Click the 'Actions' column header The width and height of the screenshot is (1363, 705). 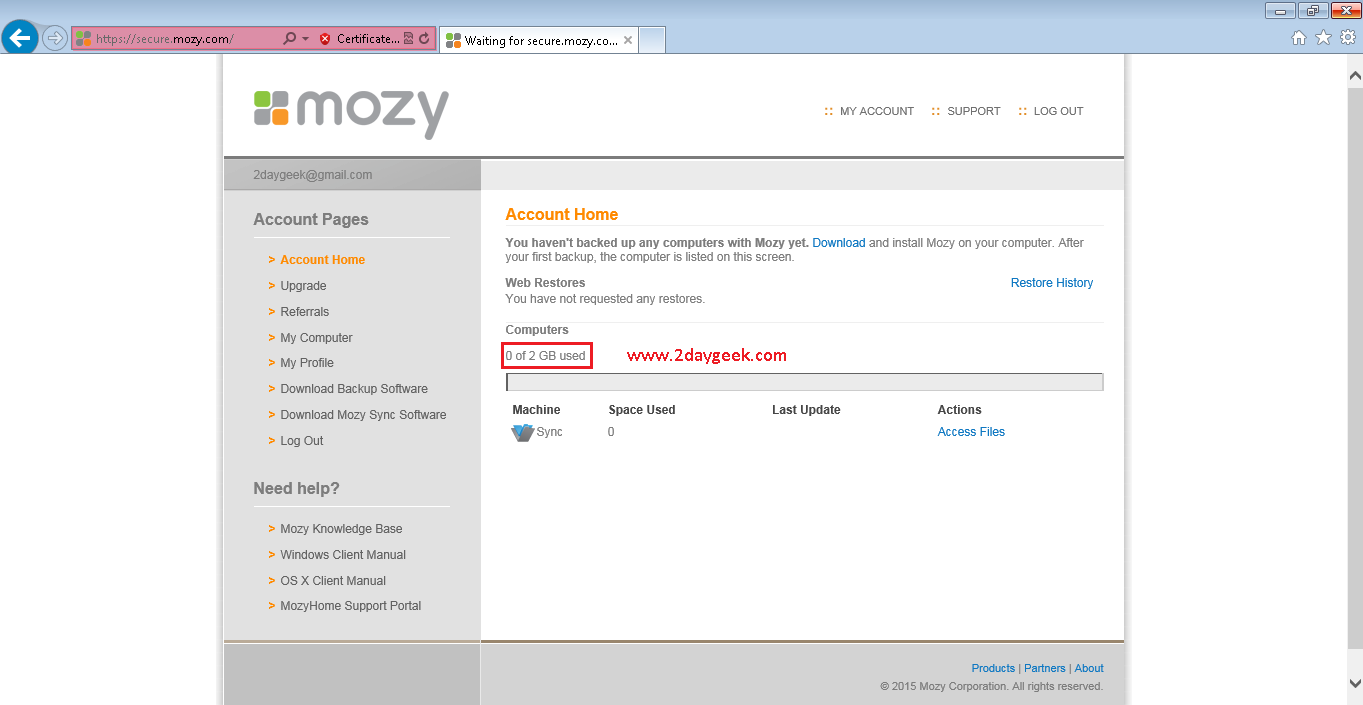click(x=960, y=410)
